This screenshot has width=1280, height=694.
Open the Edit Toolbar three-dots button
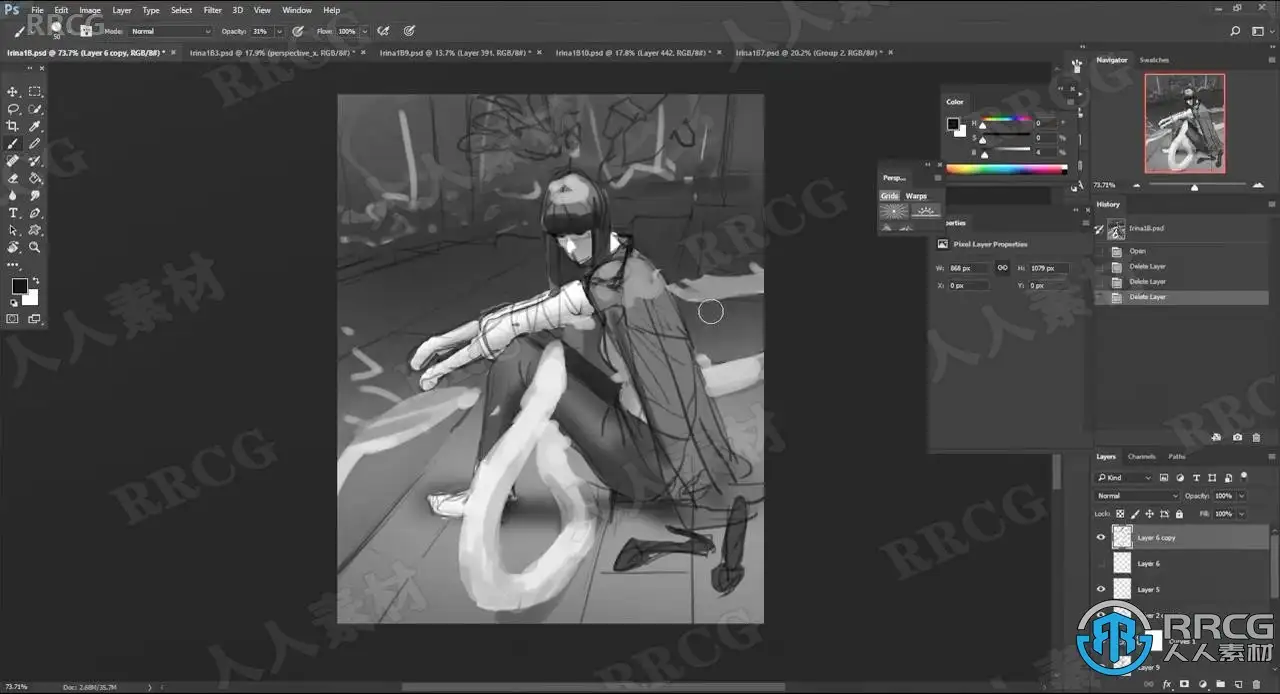point(13,265)
